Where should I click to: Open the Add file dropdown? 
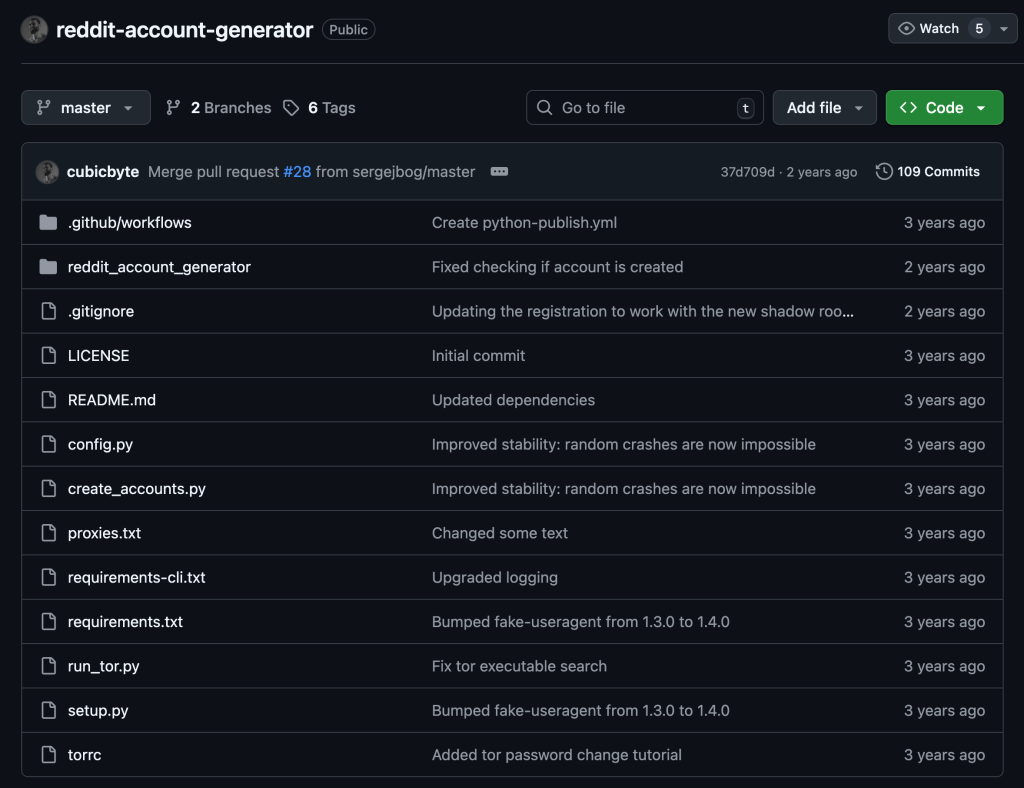[824, 107]
